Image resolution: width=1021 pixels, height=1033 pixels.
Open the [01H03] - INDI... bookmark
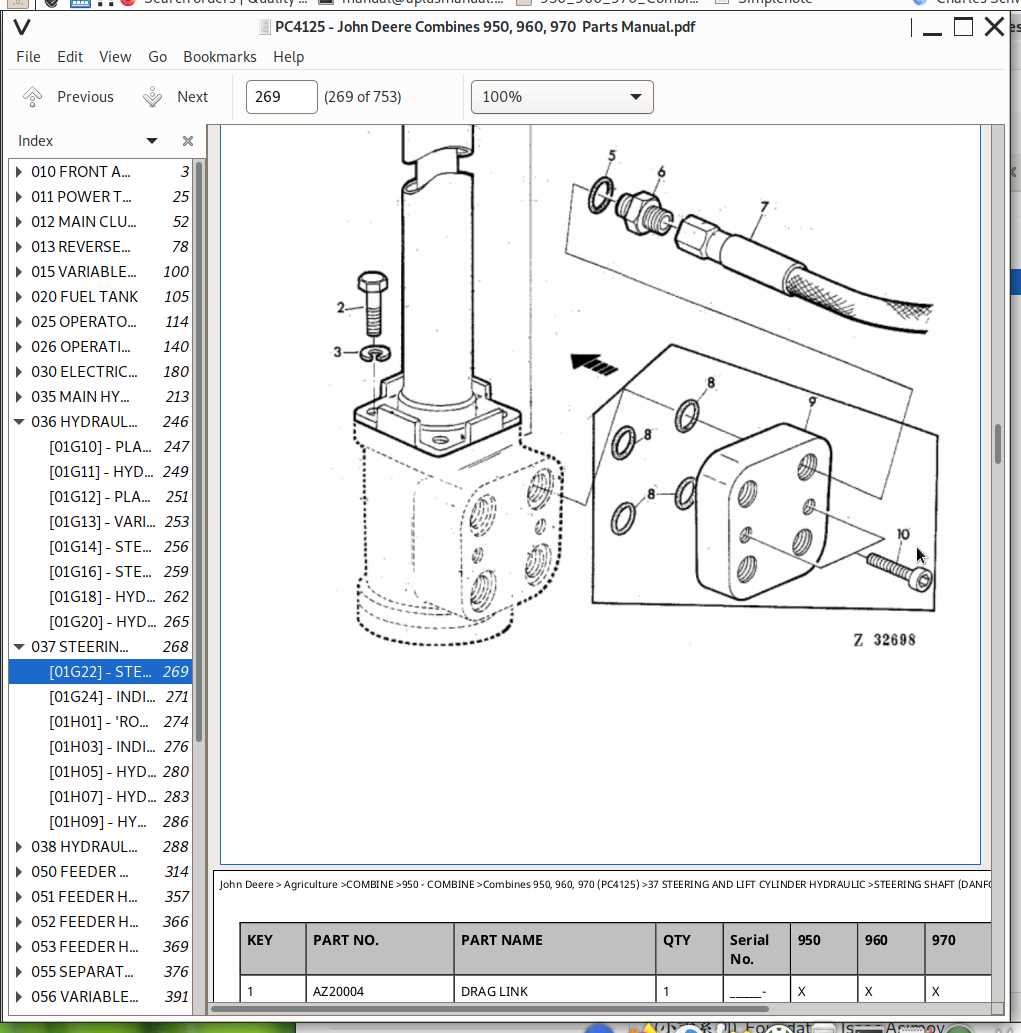coord(101,747)
